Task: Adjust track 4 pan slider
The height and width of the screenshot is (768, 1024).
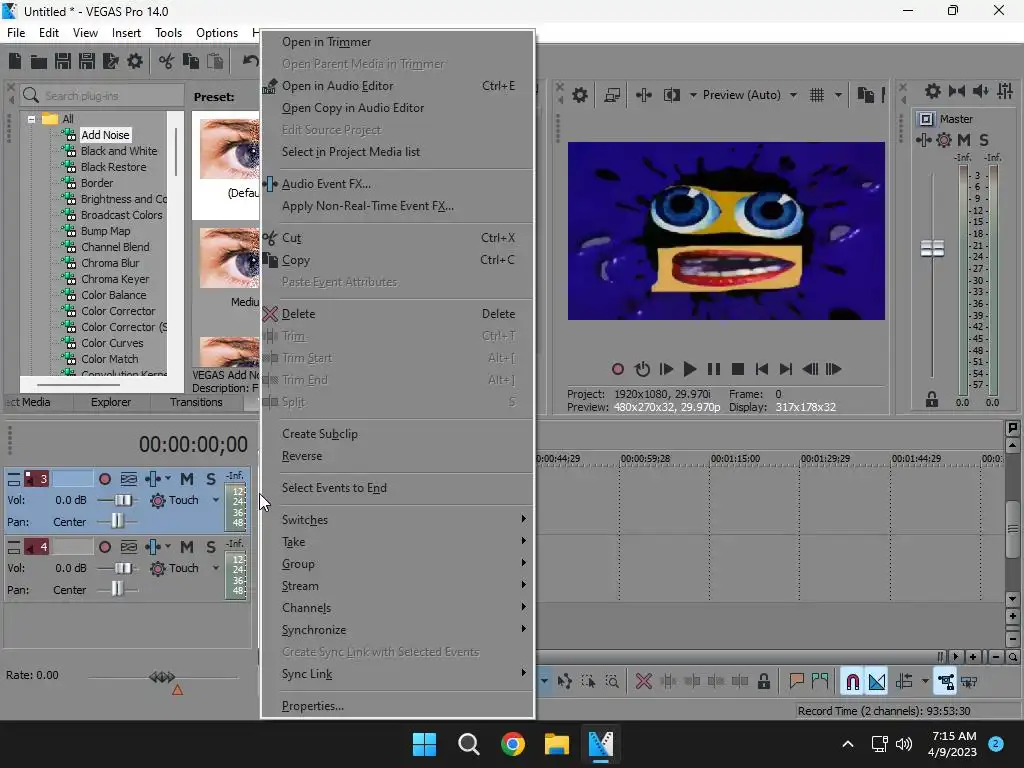Action: point(117,589)
